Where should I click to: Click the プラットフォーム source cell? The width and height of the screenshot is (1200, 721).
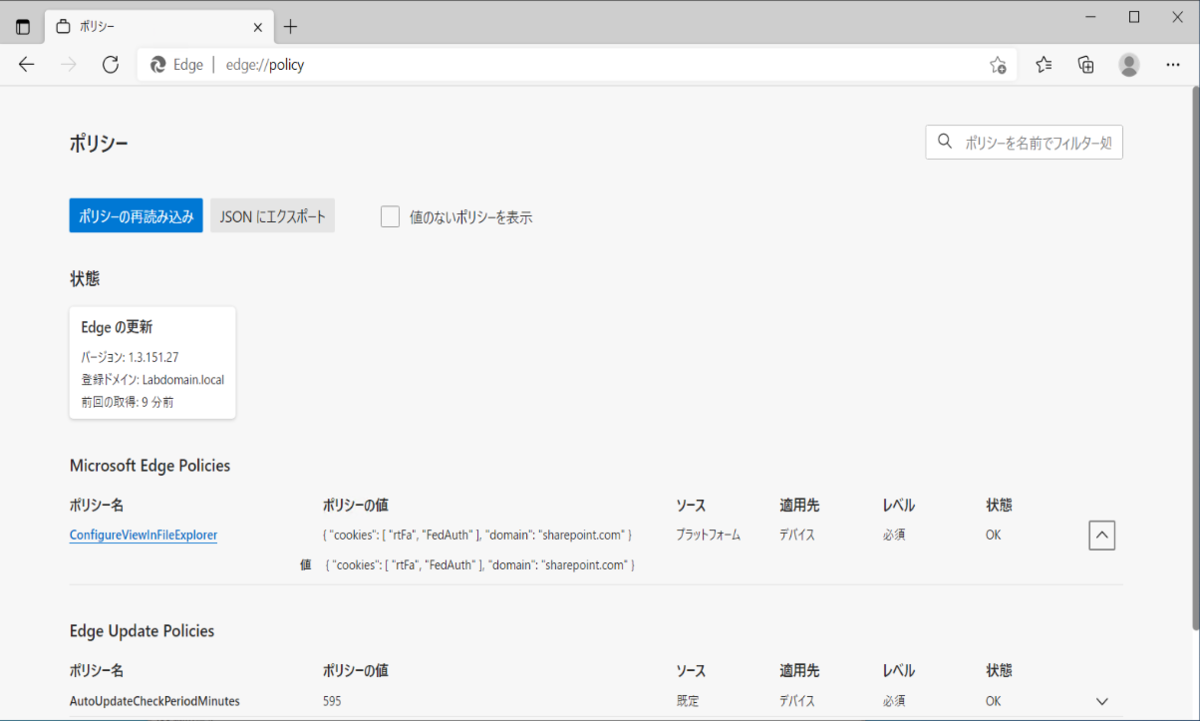pos(708,535)
